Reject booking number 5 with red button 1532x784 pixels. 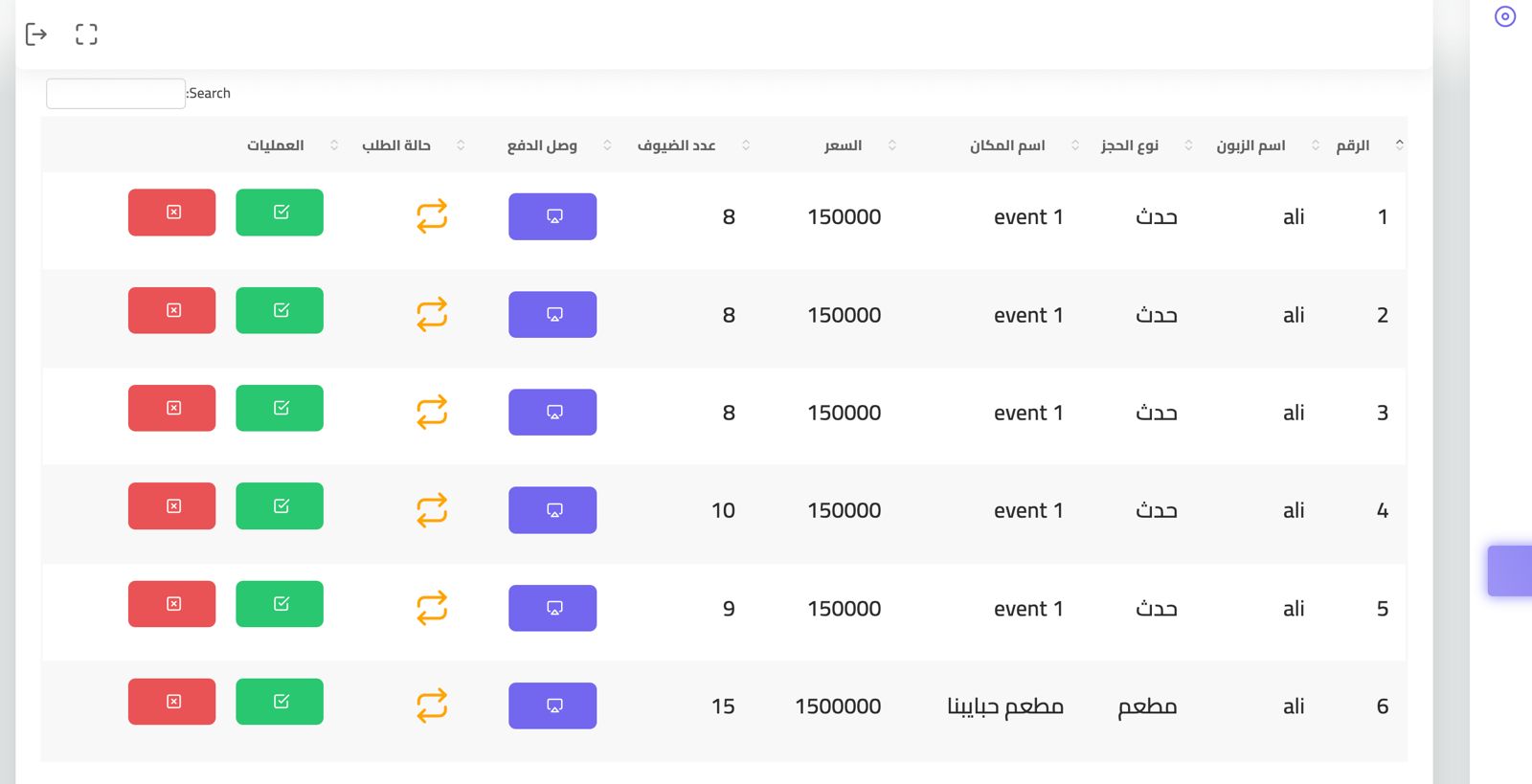172,604
